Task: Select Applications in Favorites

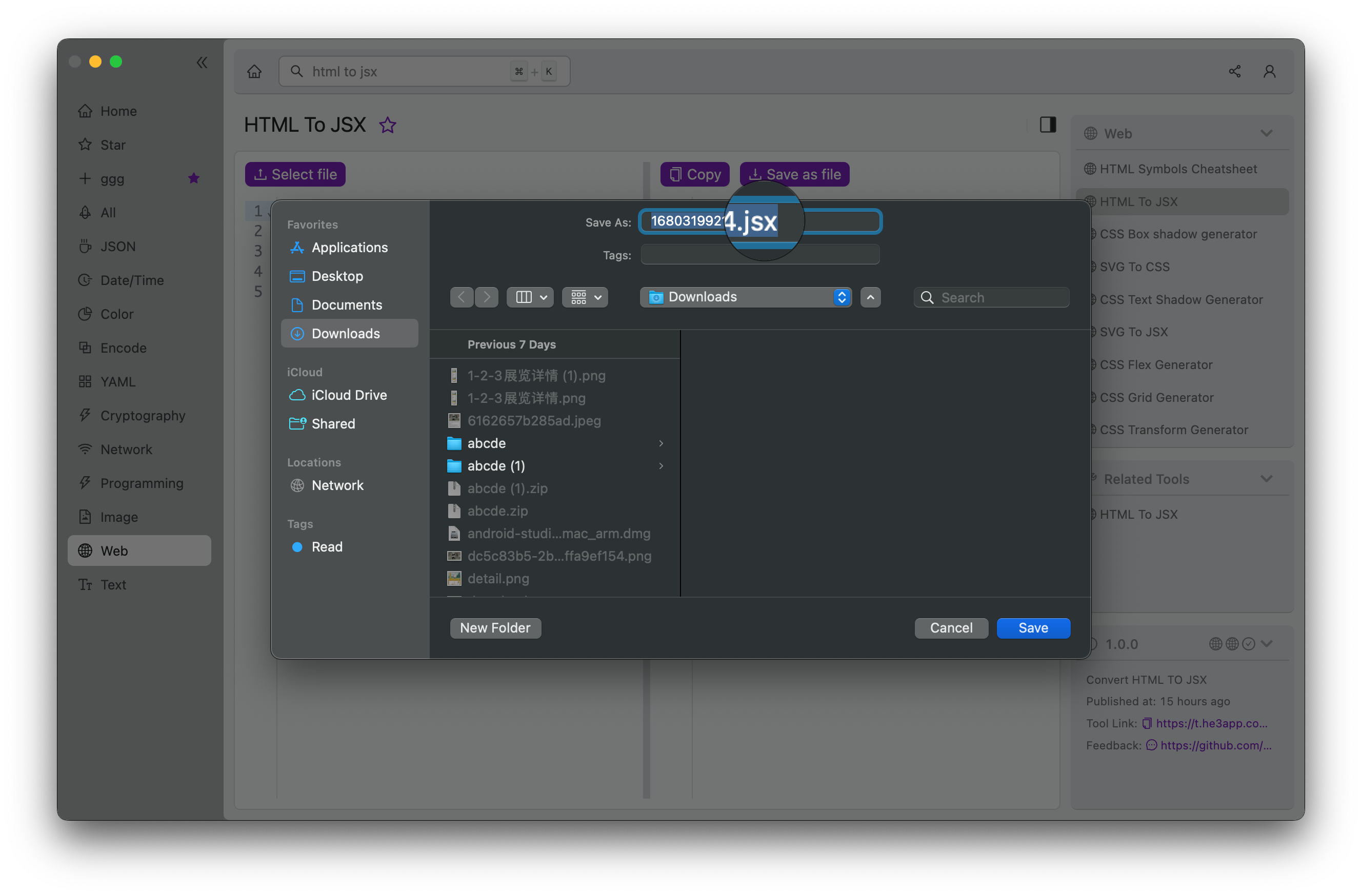Action: click(x=350, y=247)
